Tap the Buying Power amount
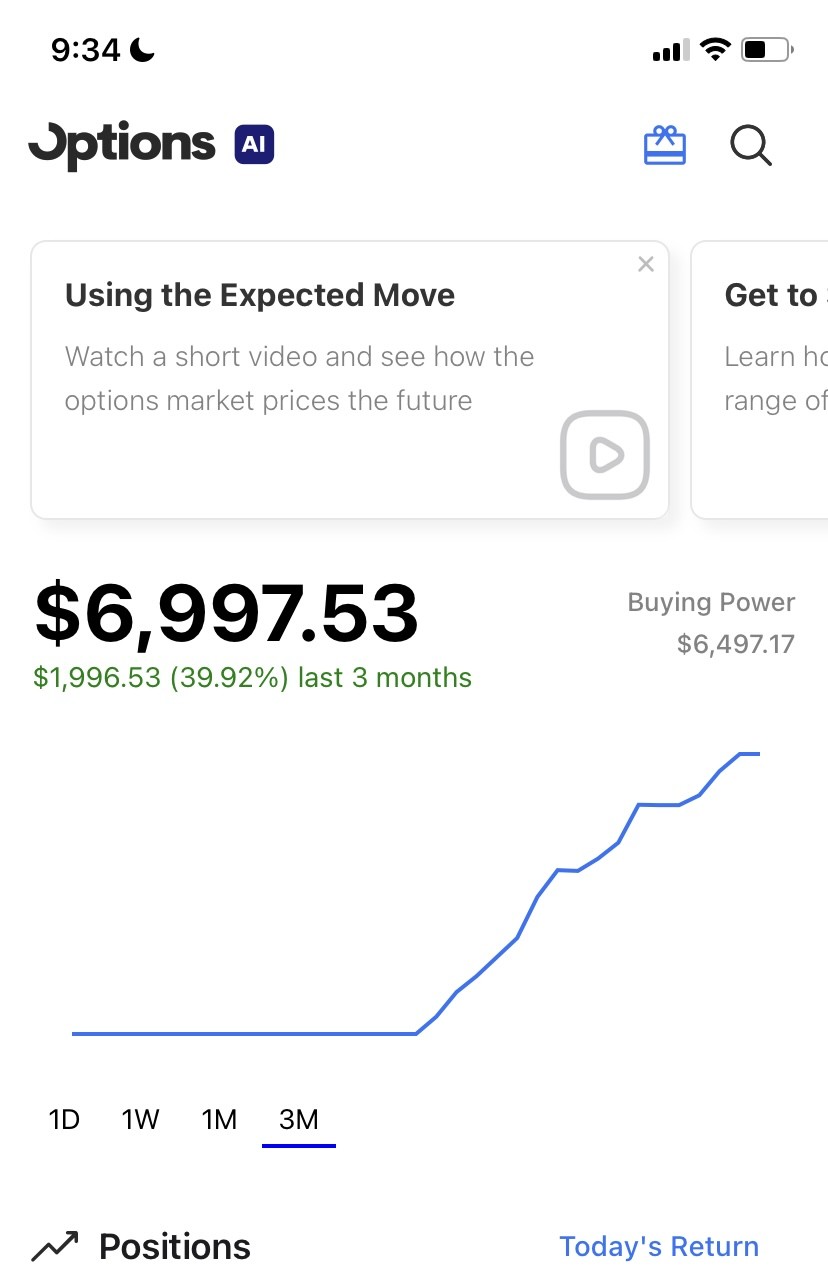This screenshot has height=1282, width=828. pyautogui.click(x=736, y=643)
